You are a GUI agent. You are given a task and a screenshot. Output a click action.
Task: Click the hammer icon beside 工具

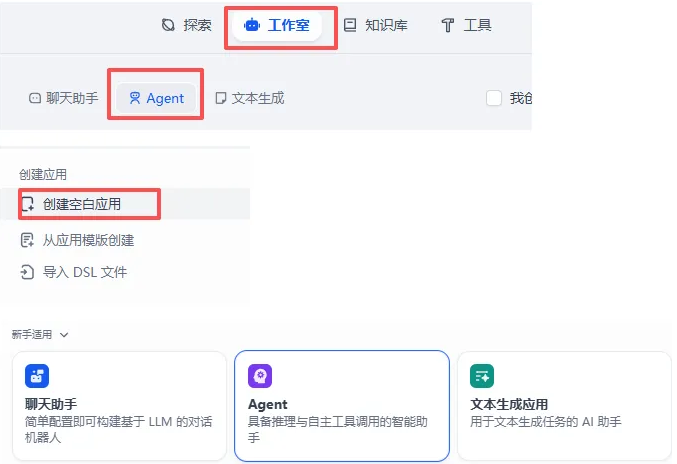[448, 25]
